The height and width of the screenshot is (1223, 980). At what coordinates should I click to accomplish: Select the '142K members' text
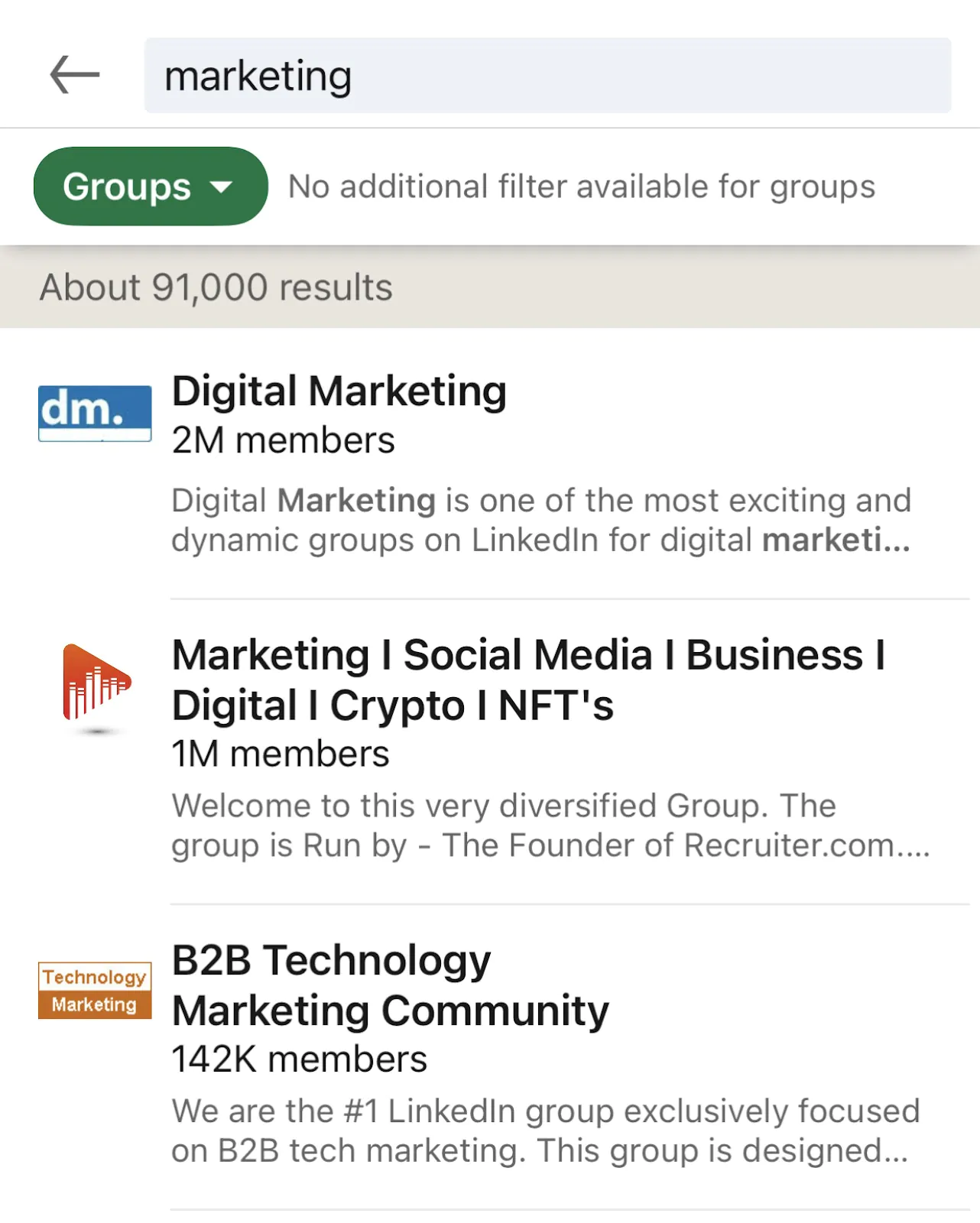pyautogui.click(x=300, y=1059)
